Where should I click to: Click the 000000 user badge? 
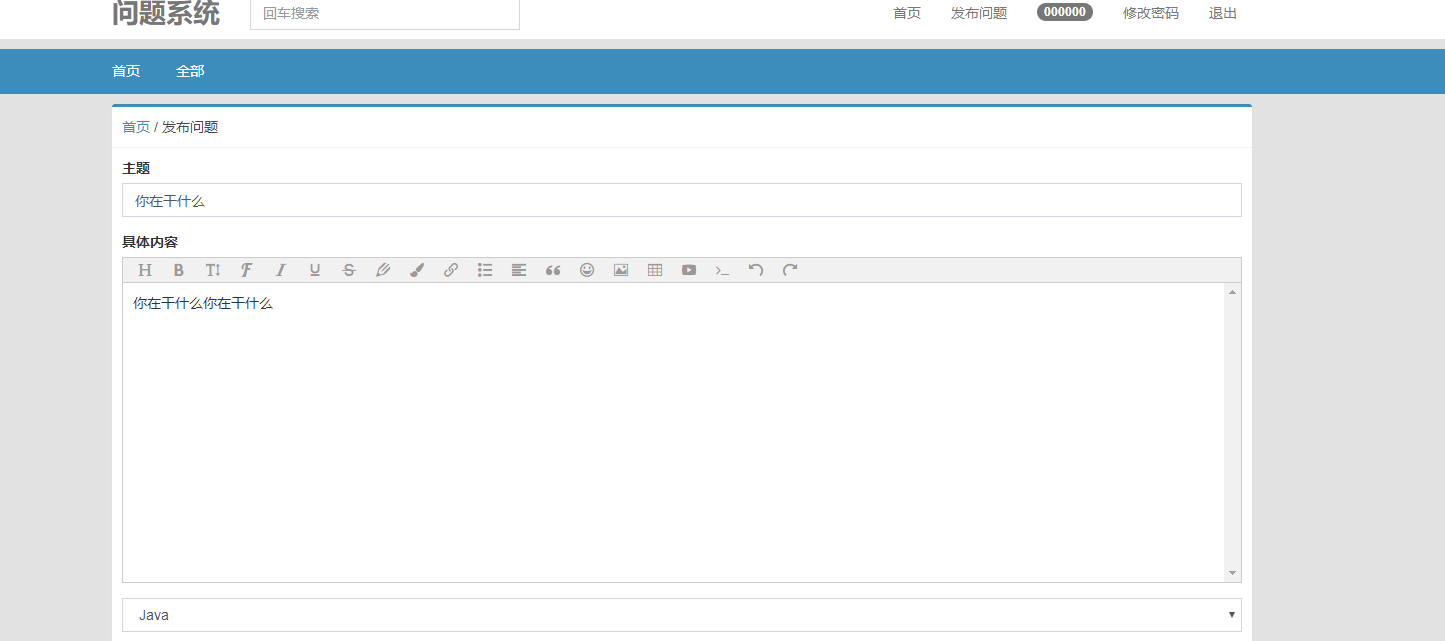[x=1065, y=12]
